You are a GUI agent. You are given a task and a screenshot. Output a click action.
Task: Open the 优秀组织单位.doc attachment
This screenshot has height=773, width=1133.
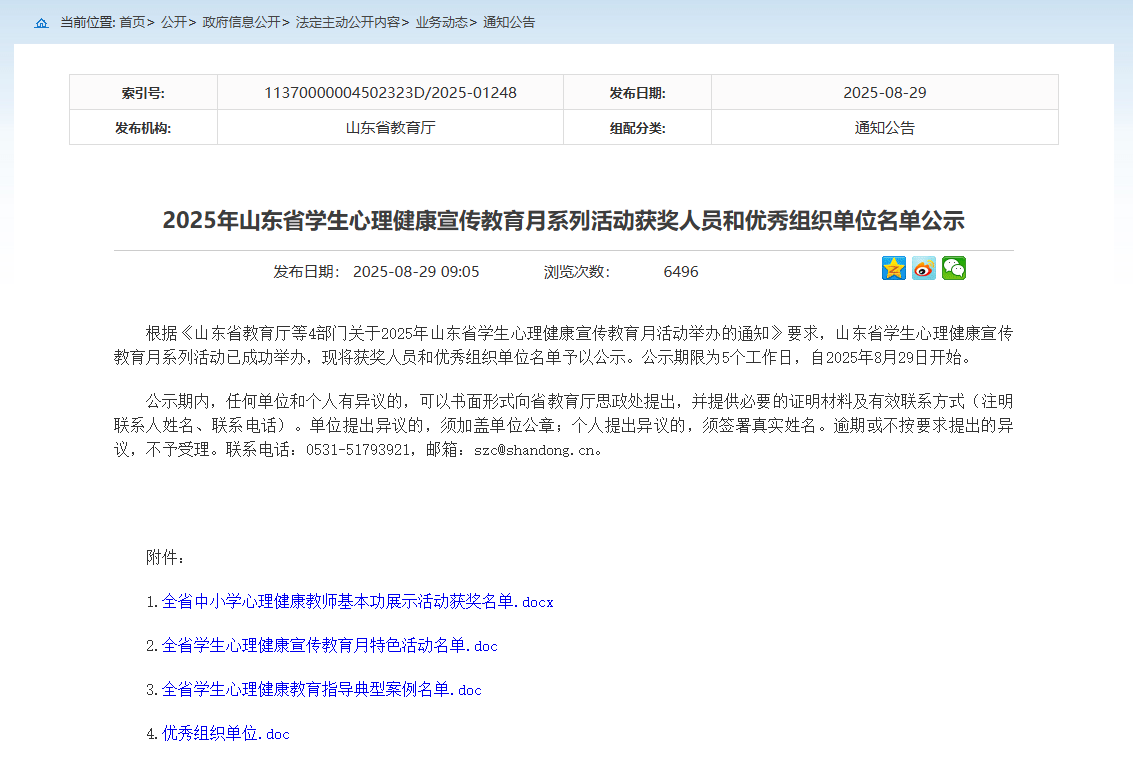pyautogui.click(x=225, y=734)
